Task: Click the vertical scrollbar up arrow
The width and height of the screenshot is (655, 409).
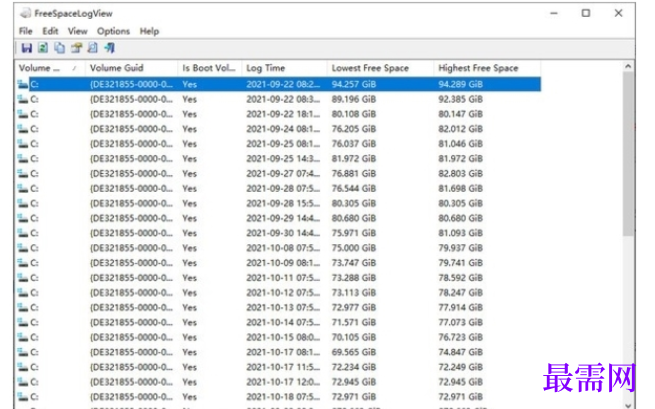Action: (628, 66)
